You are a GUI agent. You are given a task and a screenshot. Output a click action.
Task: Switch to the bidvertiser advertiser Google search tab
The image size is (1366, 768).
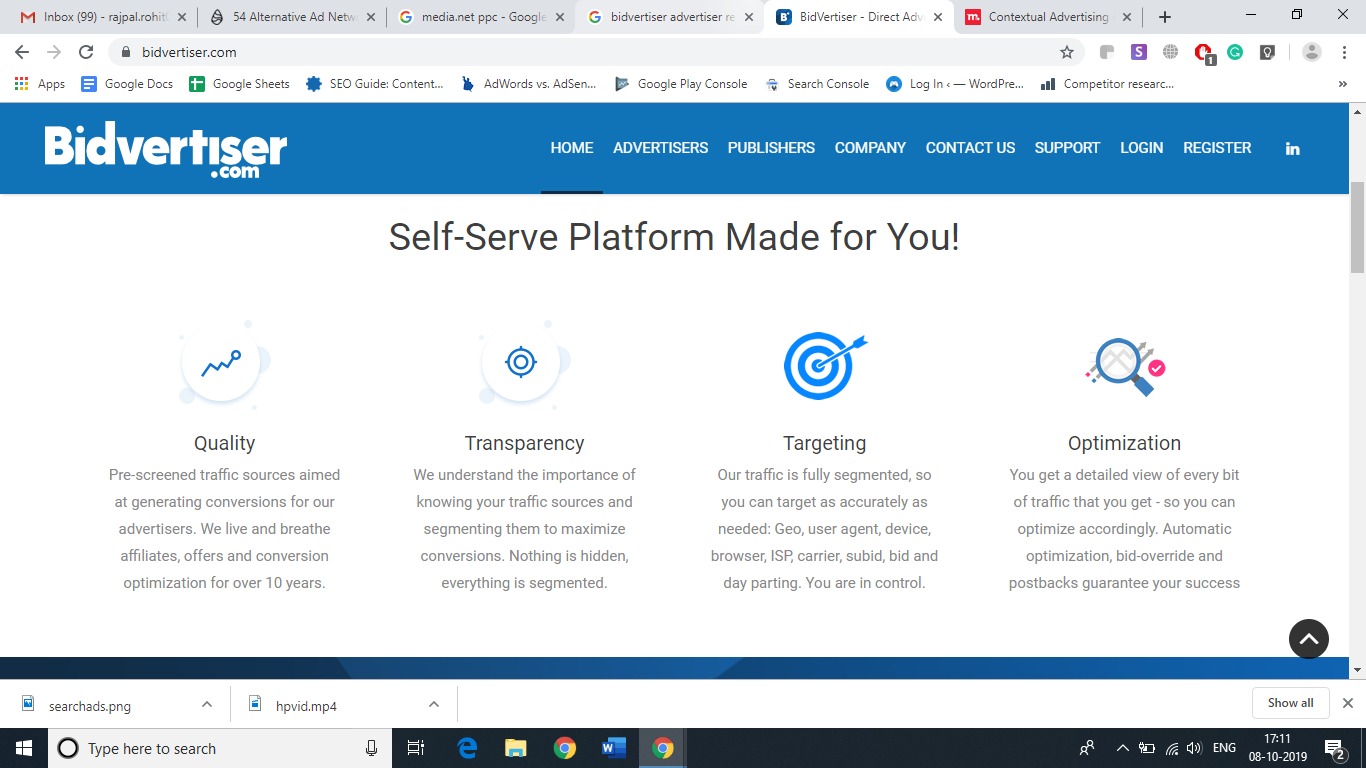pyautogui.click(x=670, y=17)
